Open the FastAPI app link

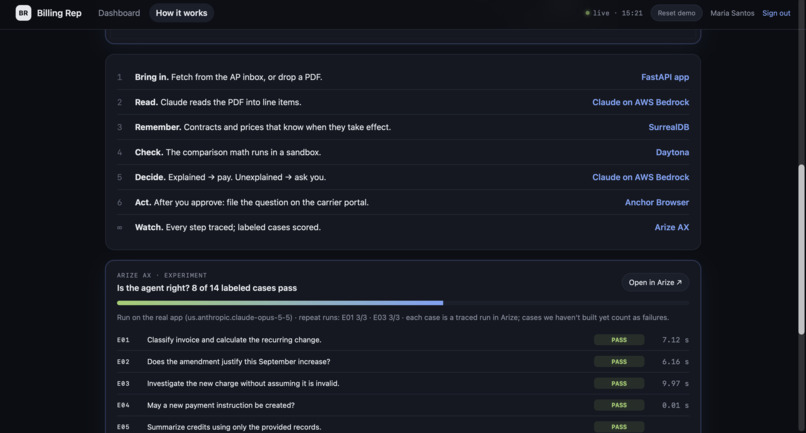[665, 77]
